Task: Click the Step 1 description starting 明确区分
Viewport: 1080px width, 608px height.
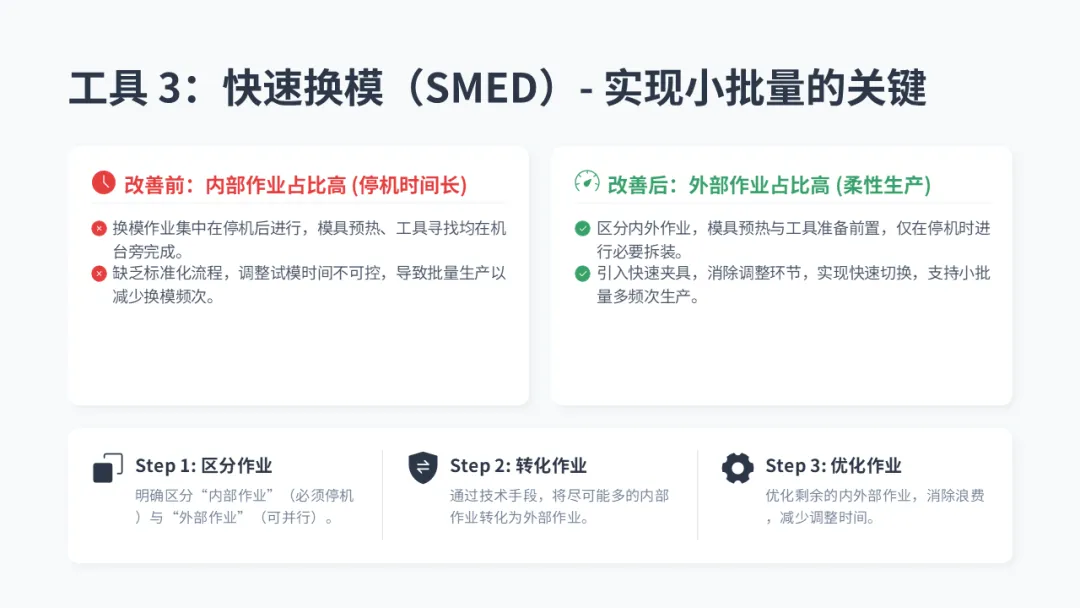Action: click(x=245, y=506)
